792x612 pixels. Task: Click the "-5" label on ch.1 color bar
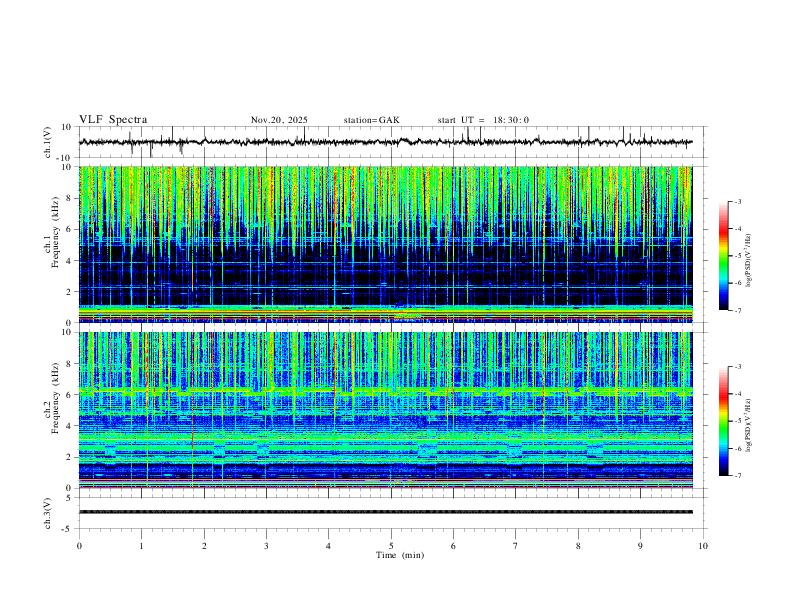click(x=737, y=256)
